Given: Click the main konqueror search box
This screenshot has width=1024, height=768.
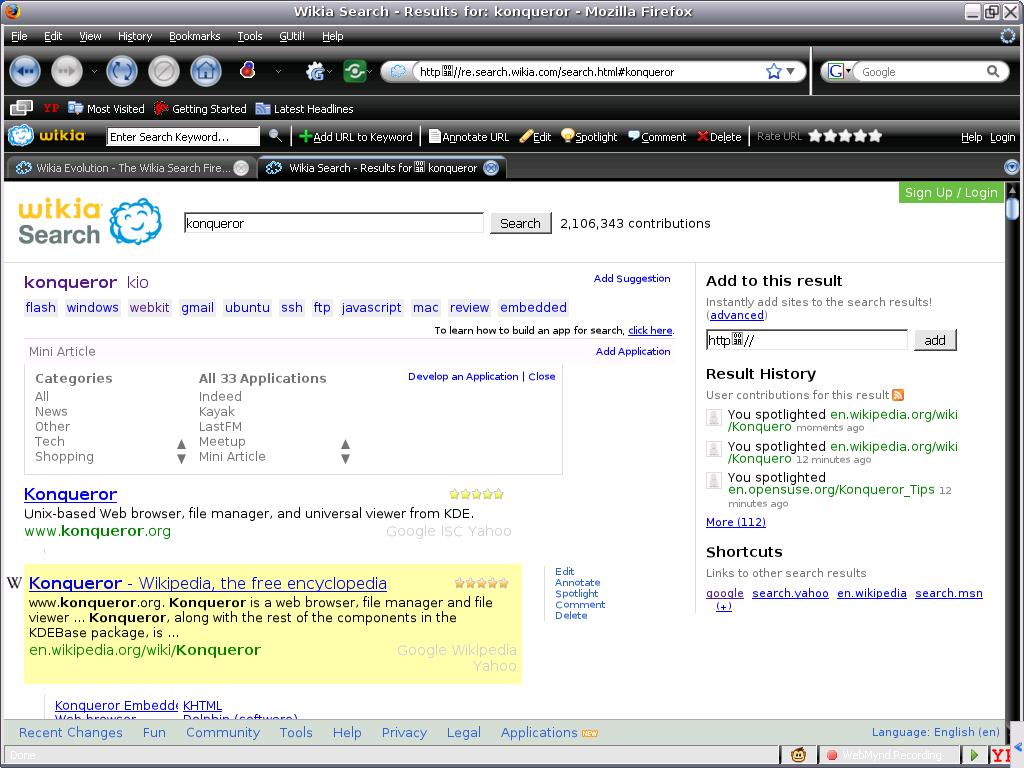Looking at the screenshot, I should (334, 223).
